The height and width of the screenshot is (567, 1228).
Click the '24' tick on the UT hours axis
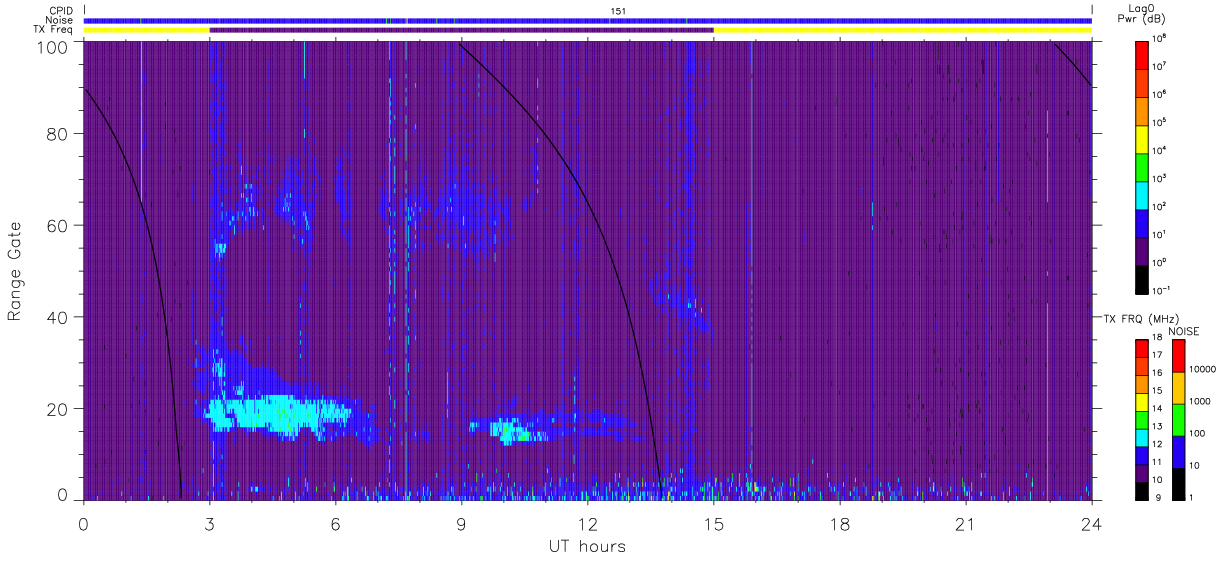(1092, 523)
